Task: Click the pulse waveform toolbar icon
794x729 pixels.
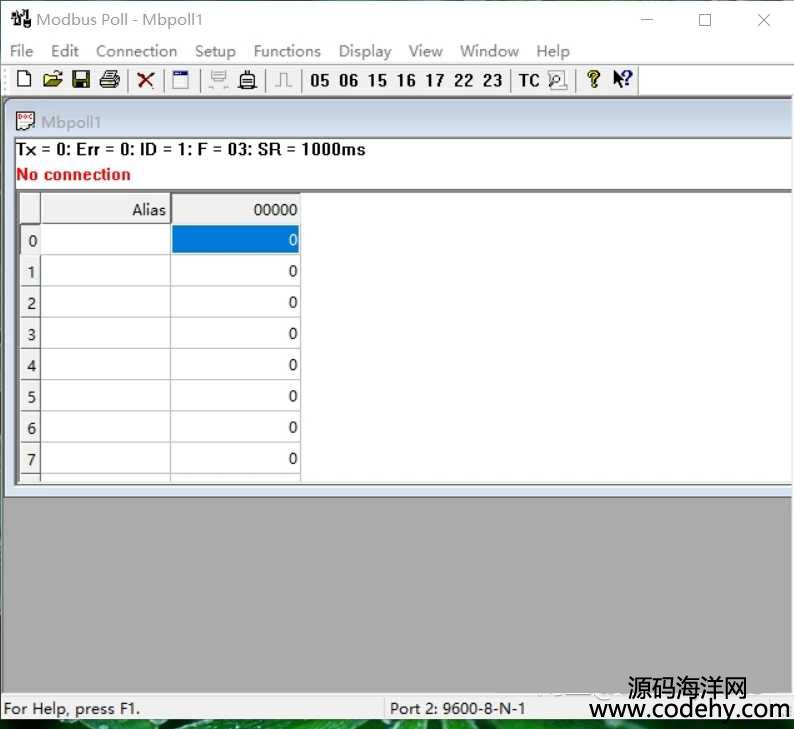Action: 283,80
